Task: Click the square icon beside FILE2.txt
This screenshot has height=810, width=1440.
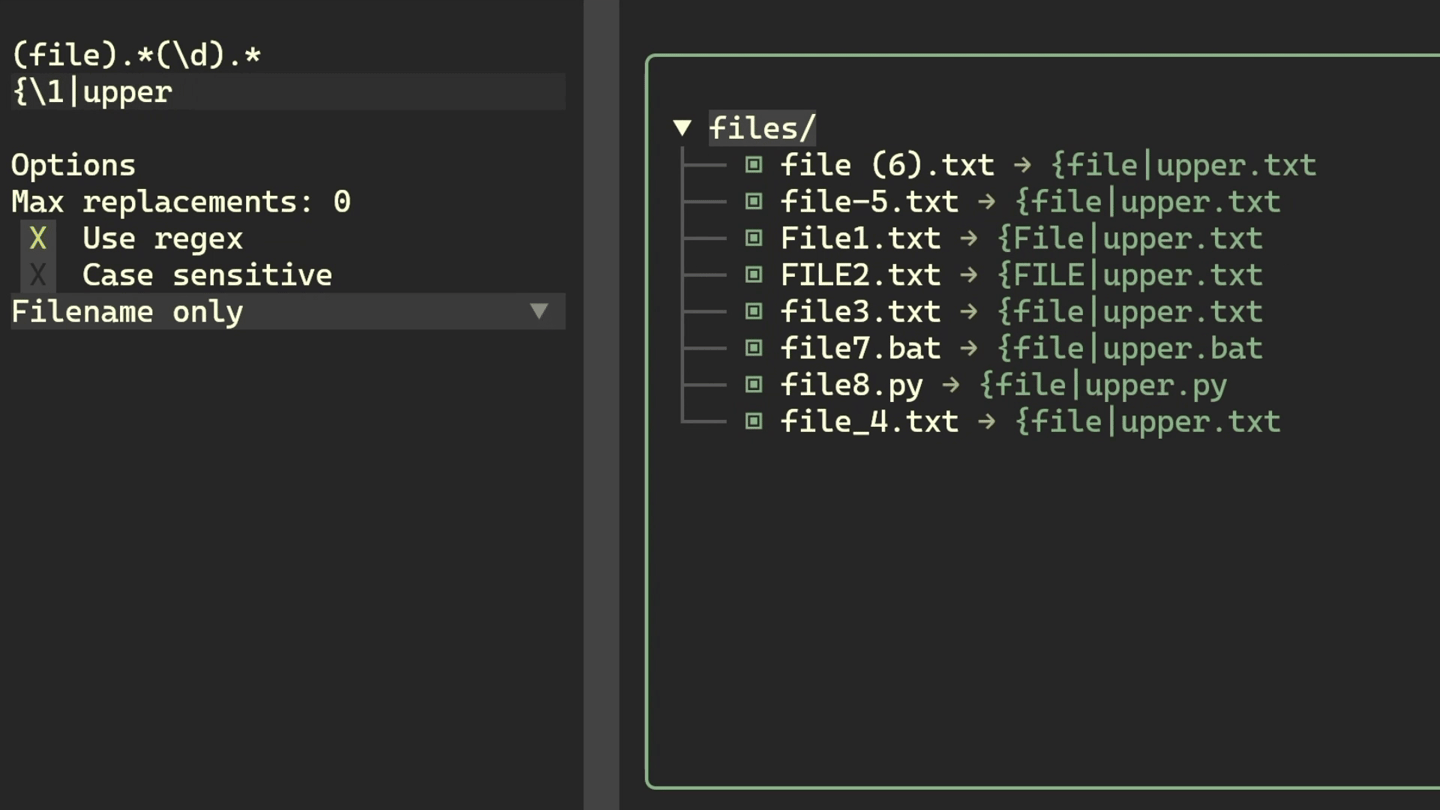Action: pyautogui.click(x=754, y=275)
